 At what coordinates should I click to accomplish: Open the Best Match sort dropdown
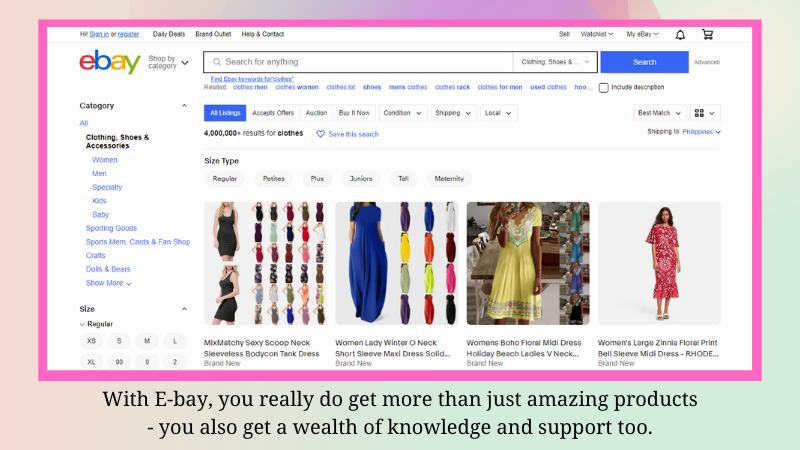pyautogui.click(x=660, y=113)
